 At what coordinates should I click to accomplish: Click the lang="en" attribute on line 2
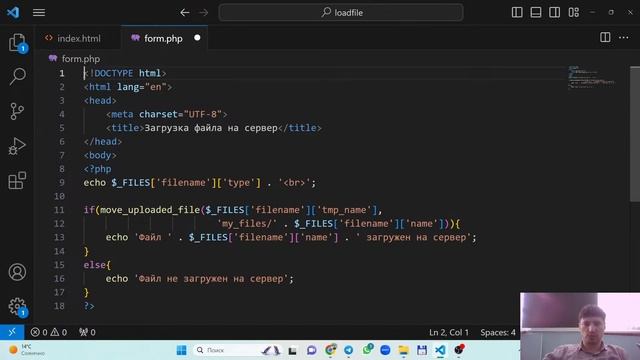click(142, 87)
